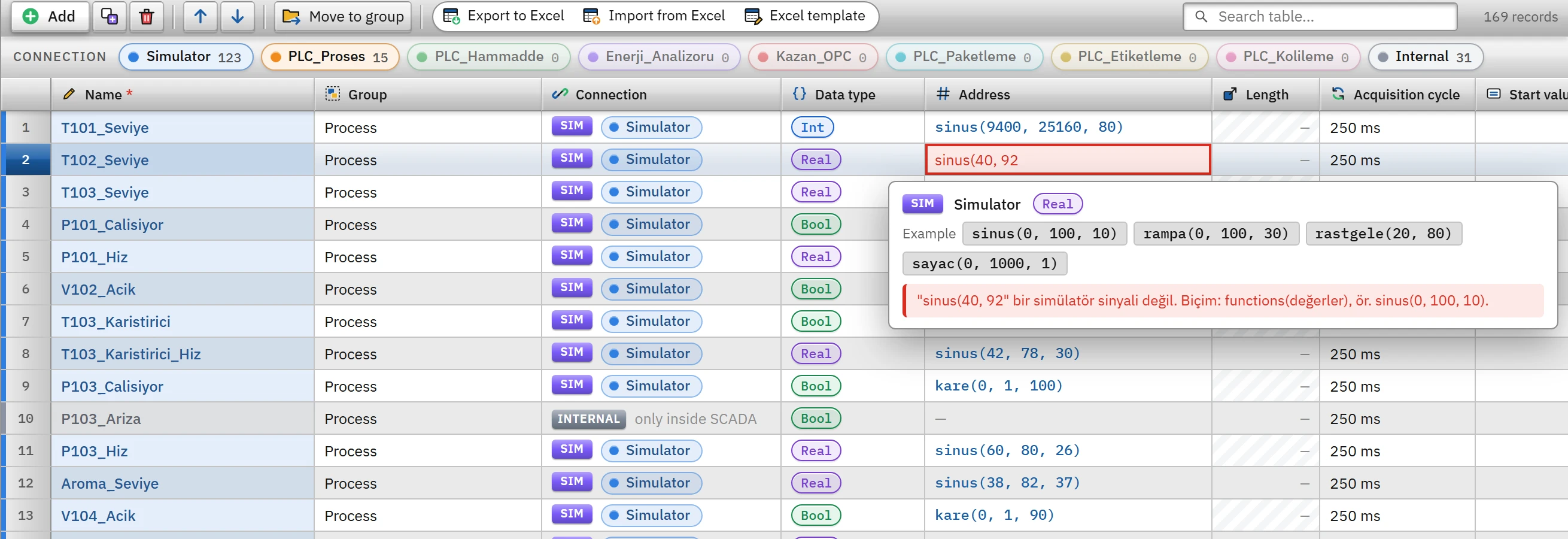The width and height of the screenshot is (1568, 539).
Task: Open the Excel template option
Action: [805, 16]
